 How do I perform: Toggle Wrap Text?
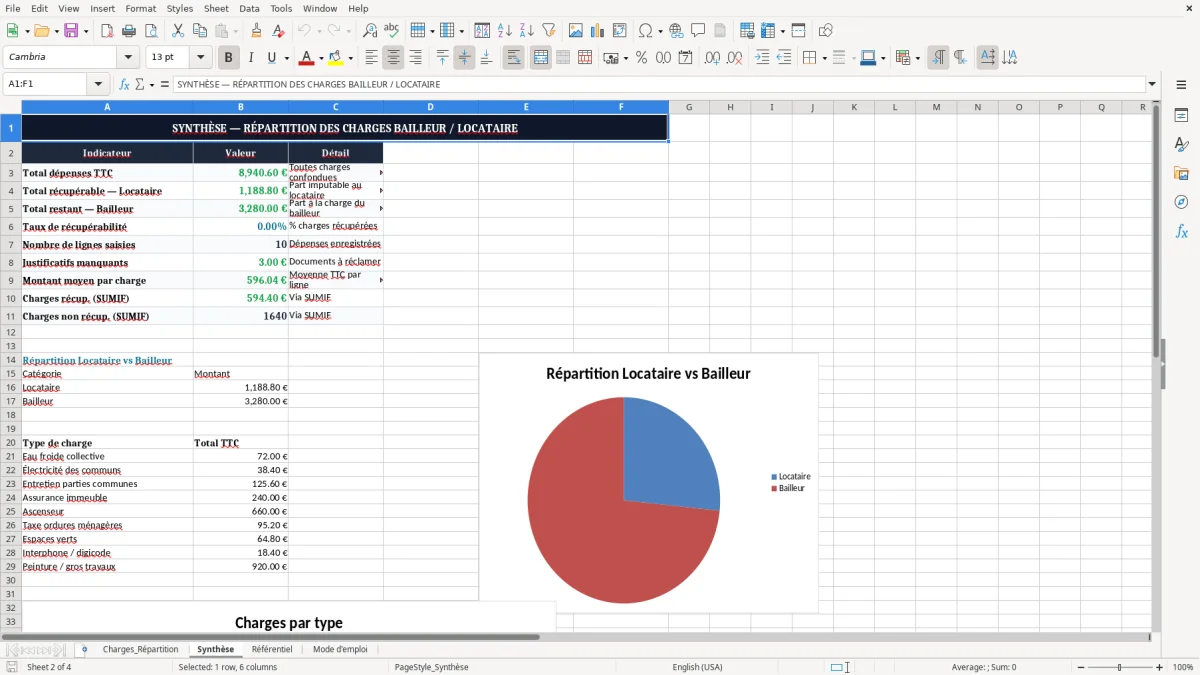click(x=513, y=58)
